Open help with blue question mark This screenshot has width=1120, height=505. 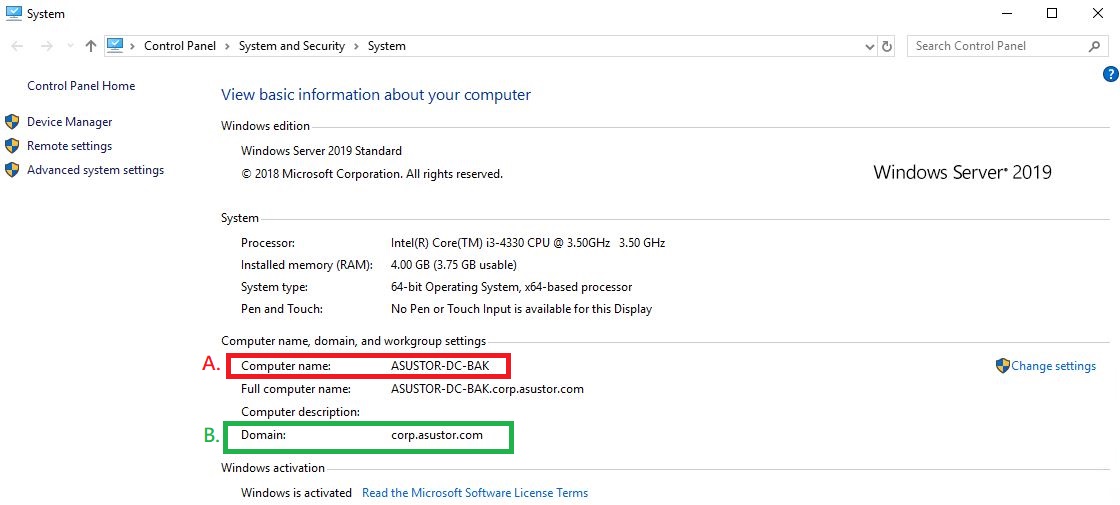point(1111,74)
